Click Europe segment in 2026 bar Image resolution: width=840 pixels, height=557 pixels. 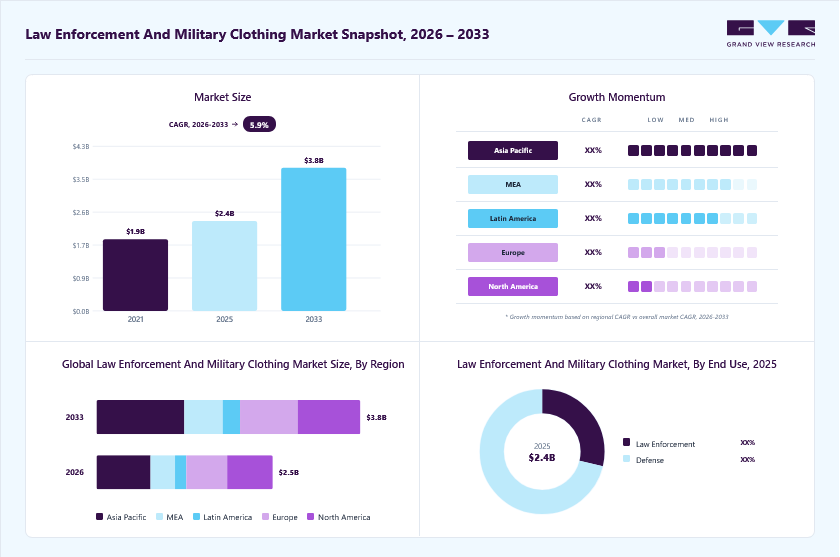pyautogui.click(x=207, y=472)
